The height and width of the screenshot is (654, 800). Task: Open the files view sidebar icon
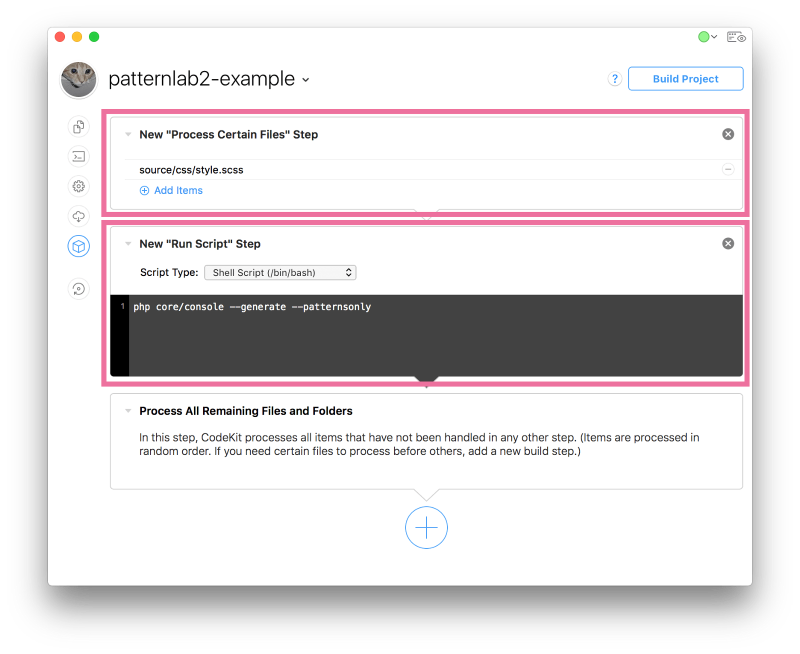[x=79, y=127]
